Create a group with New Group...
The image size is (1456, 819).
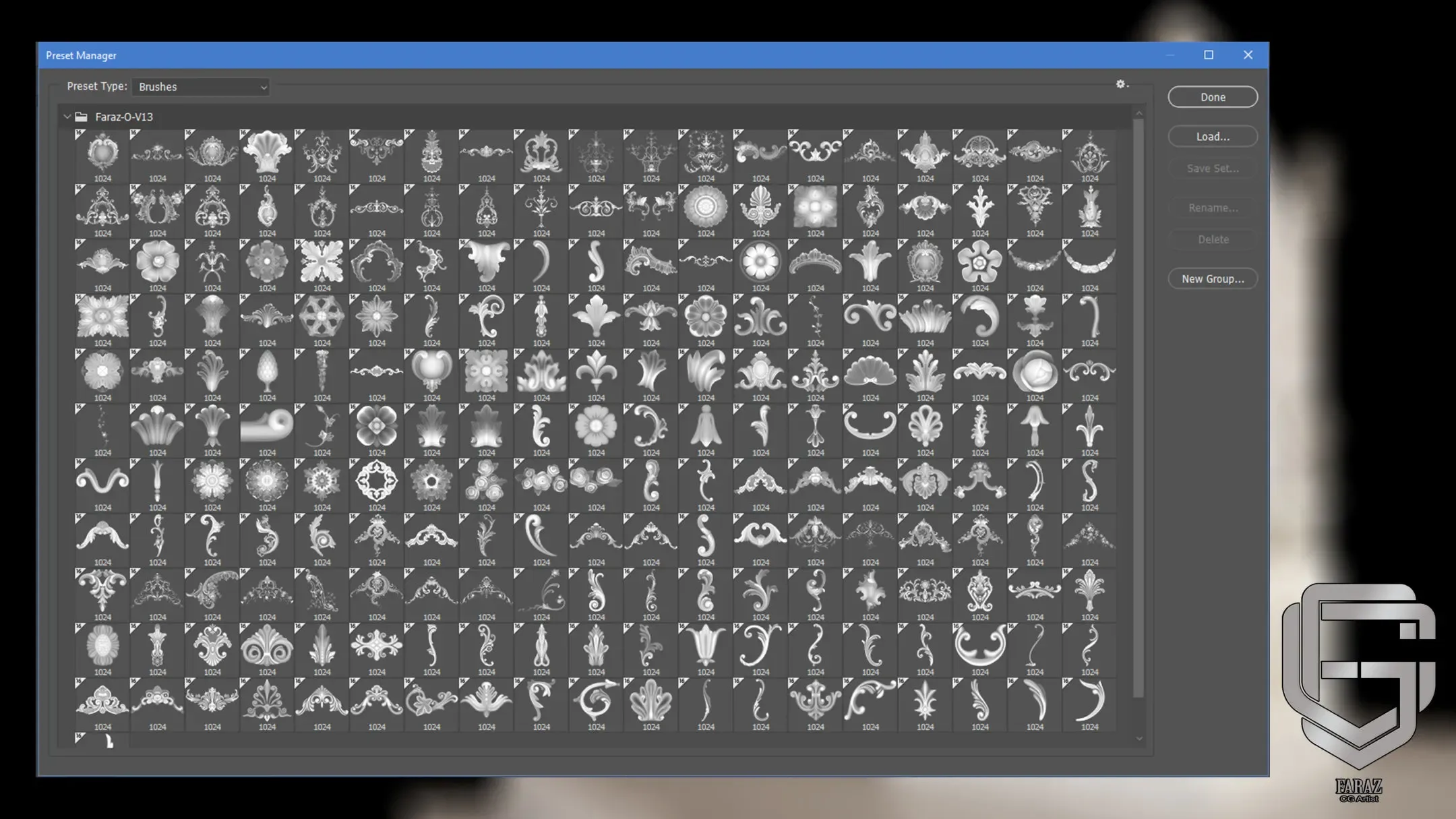coord(1212,278)
